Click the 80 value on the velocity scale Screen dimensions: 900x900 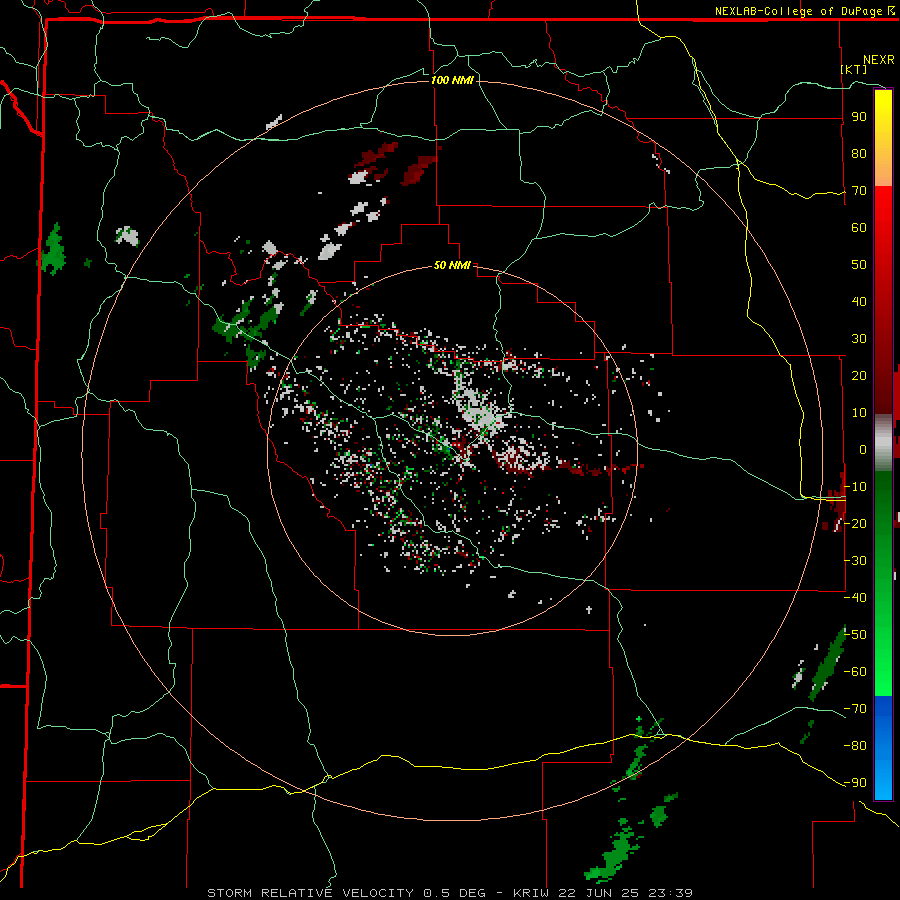click(859, 153)
